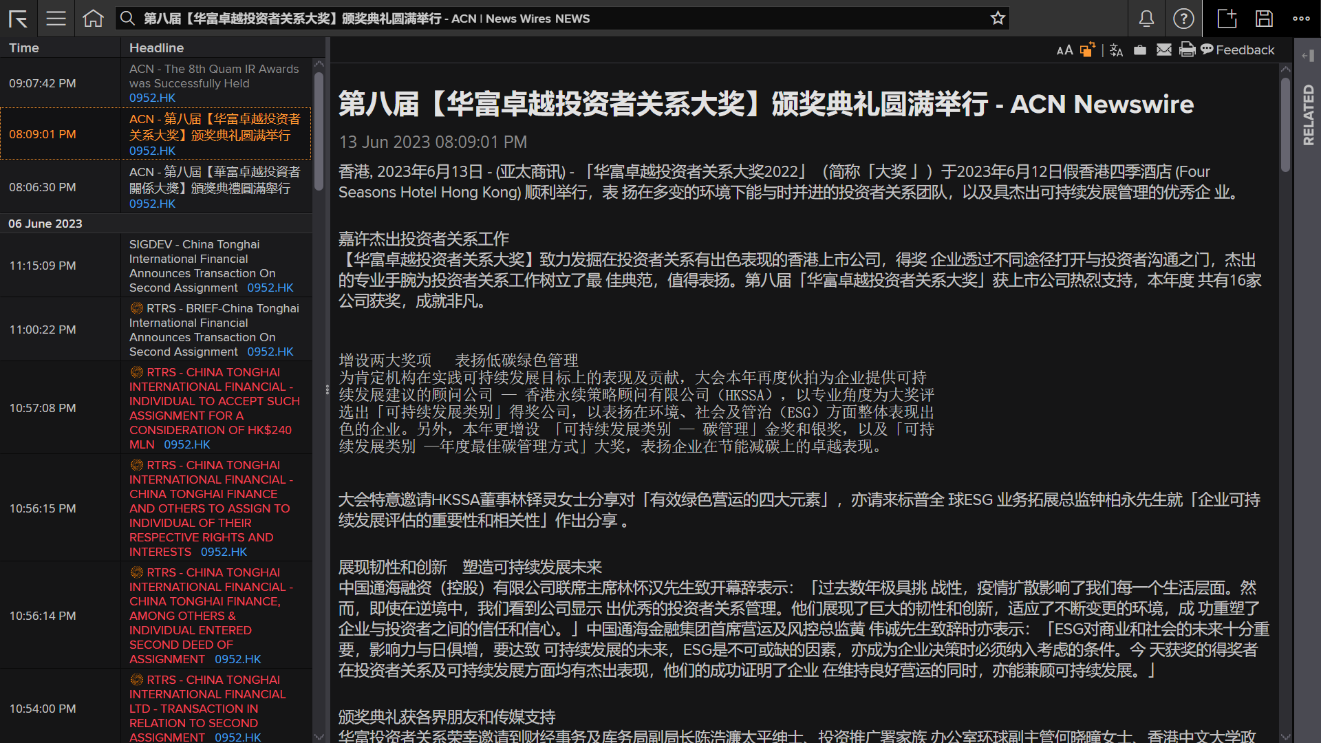The width and height of the screenshot is (1321, 743).
Task: Click the briefcase icon in article toolbar
Action: pos(1140,50)
